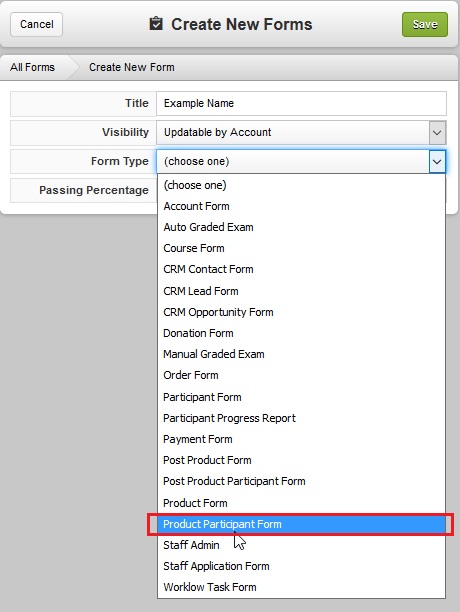This screenshot has height=612, width=460.
Task: Choose Worklow Task Form option
Action: 301,587
